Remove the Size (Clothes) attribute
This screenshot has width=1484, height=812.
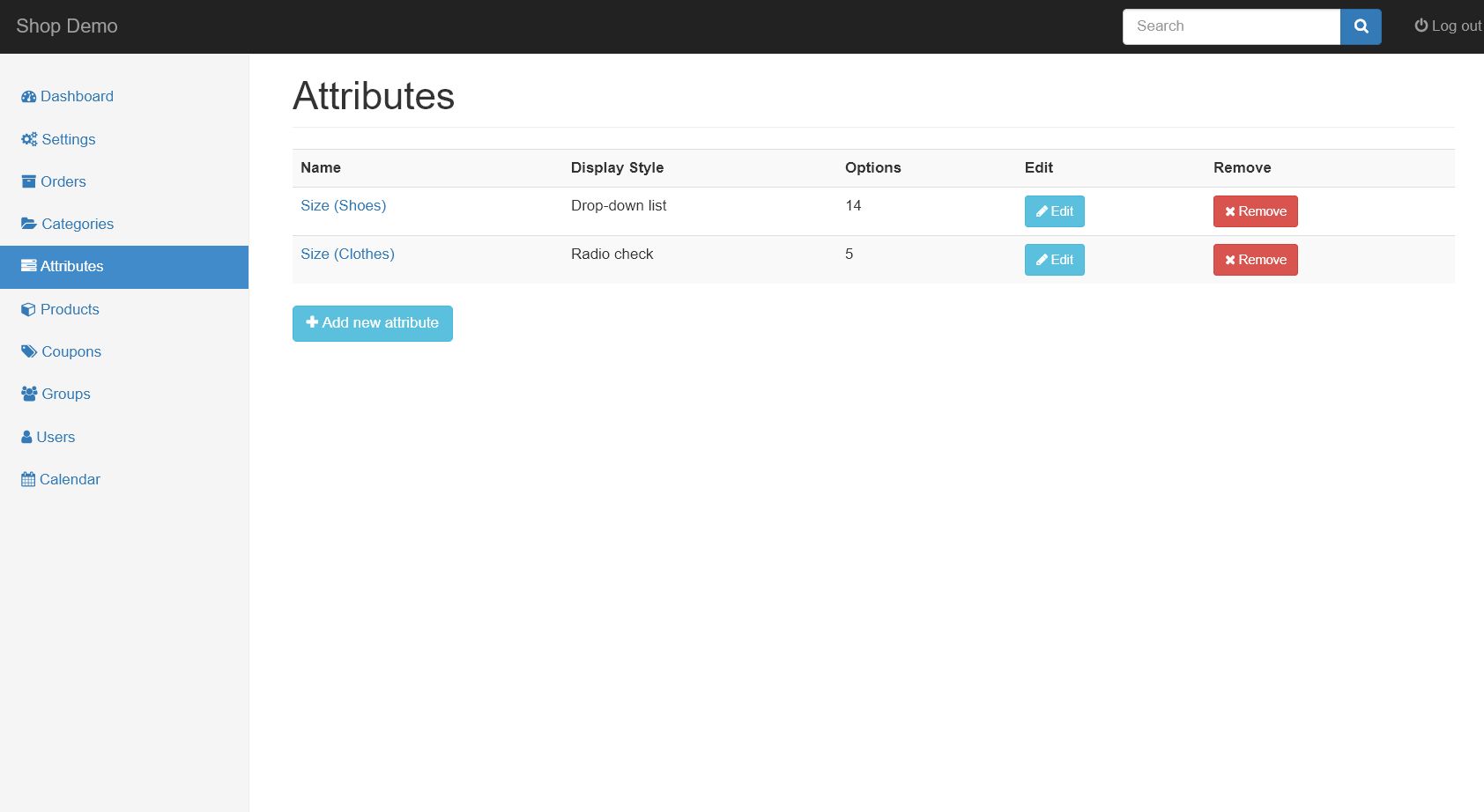click(1255, 260)
